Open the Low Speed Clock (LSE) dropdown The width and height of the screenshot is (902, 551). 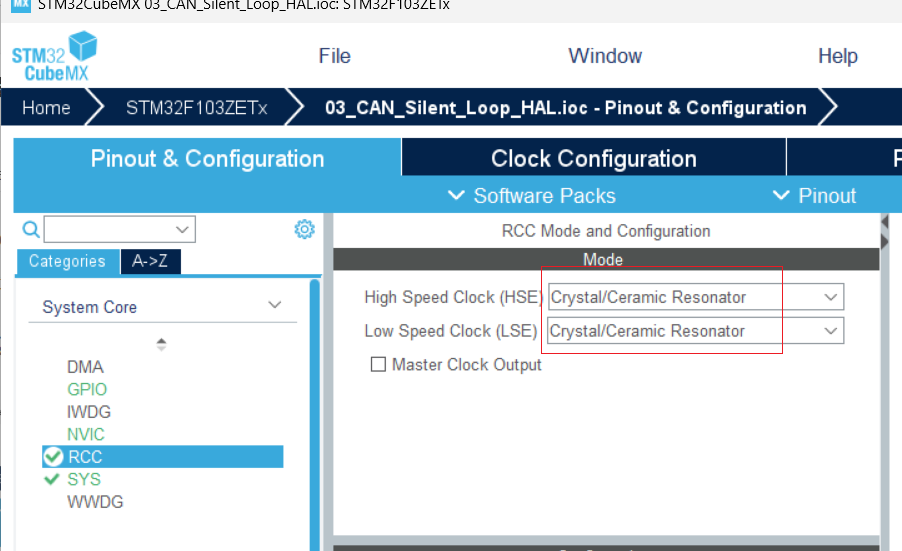pos(695,331)
